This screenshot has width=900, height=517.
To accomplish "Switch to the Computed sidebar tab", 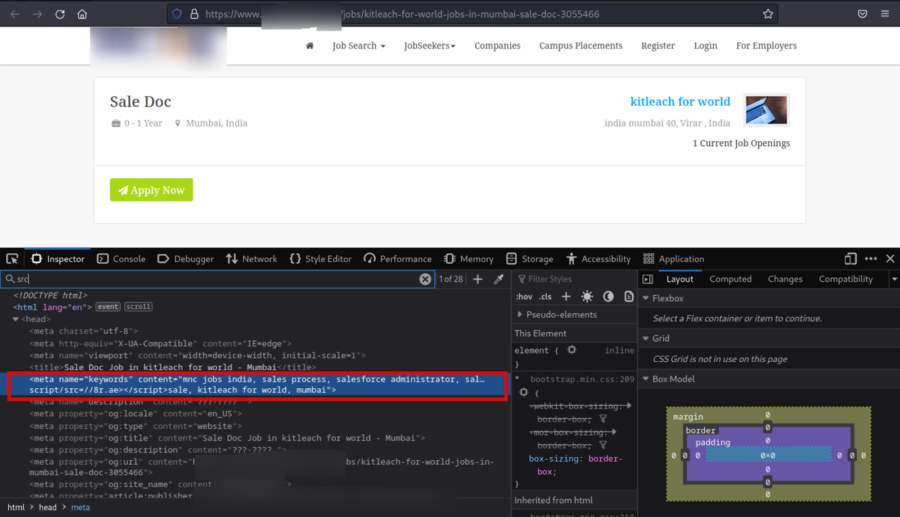I will tap(730, 279).
